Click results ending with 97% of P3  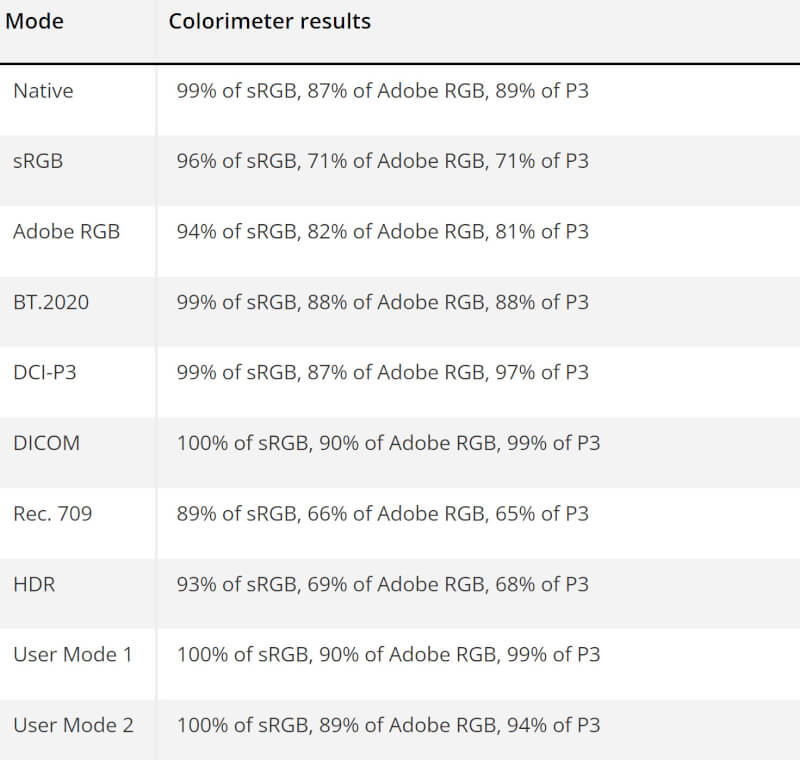(382, 372)
